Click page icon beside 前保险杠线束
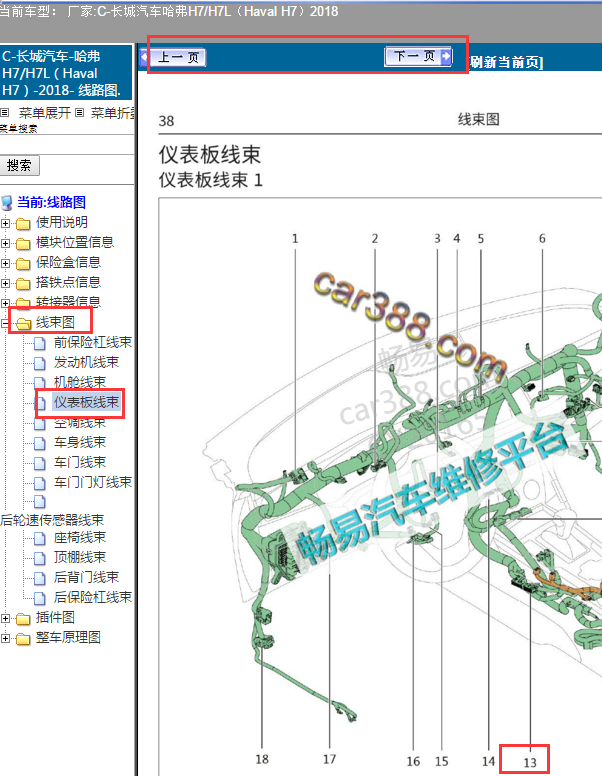The height and width of the screenshot is (776, 602). tap(40, 343)
